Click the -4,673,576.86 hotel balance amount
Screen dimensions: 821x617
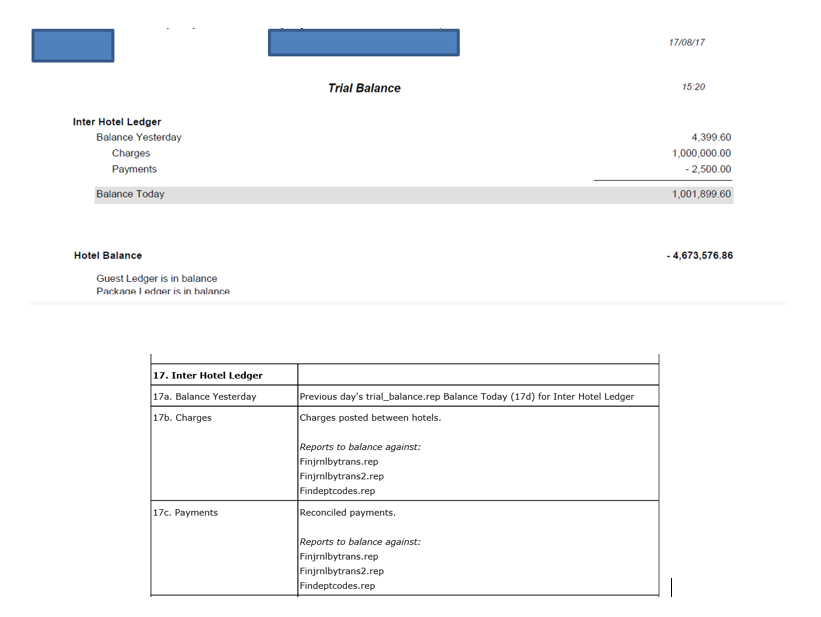(x=700, y=256)
